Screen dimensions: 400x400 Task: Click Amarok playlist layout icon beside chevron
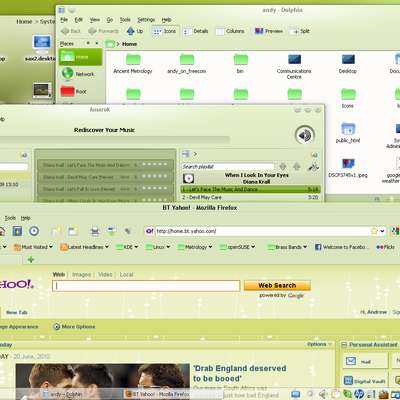point(186,154)
